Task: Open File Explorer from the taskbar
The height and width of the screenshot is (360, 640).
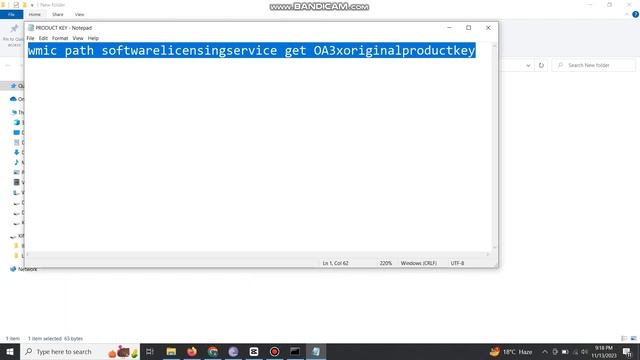Action: (x=171, y=351)
